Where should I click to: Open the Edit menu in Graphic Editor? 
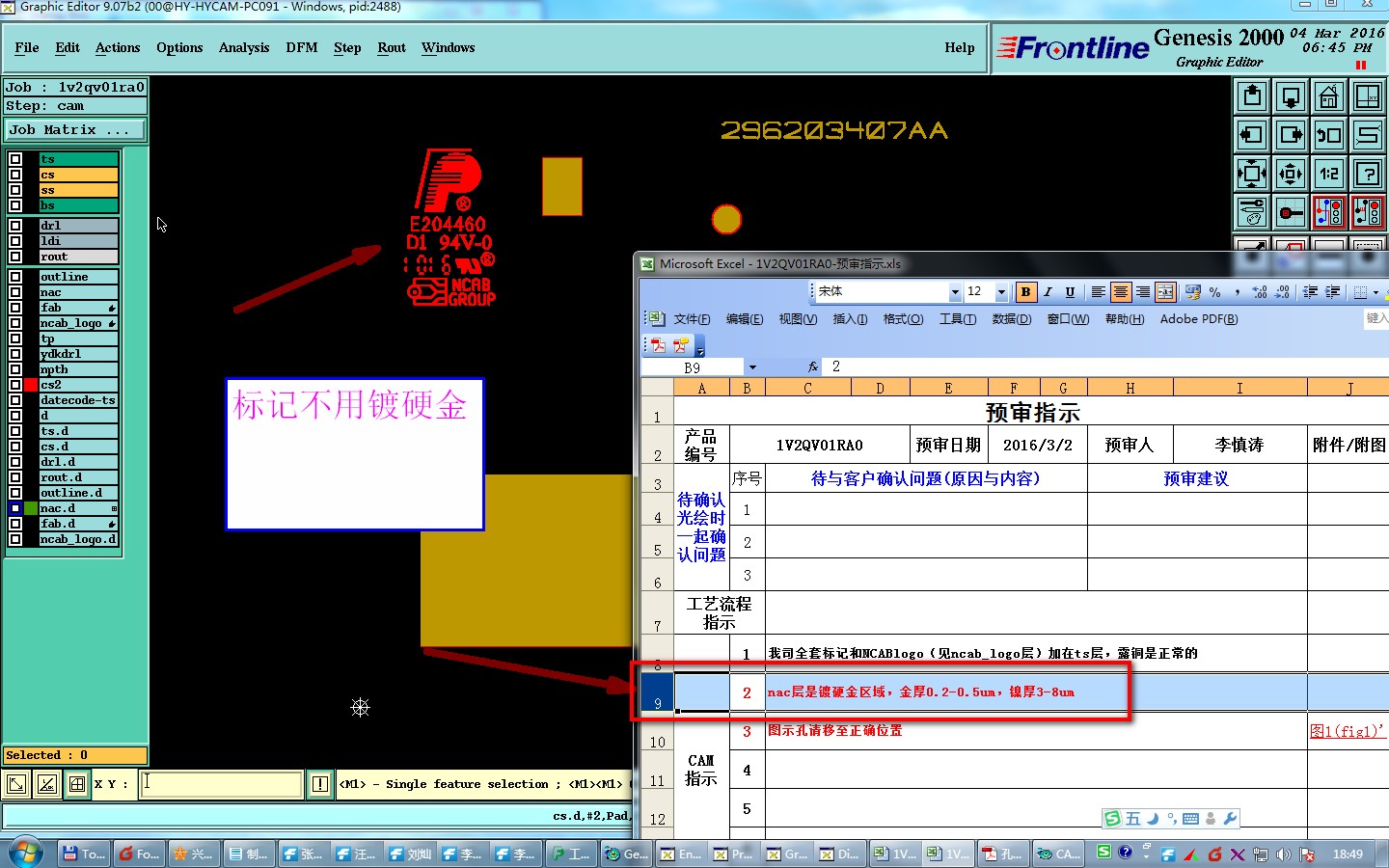pyautogui.click(x=68, y=47)
